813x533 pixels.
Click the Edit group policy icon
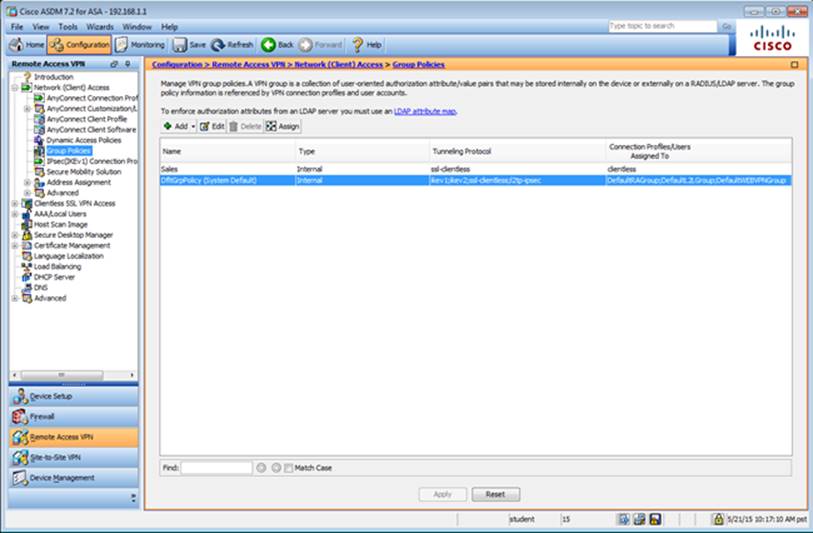205,127
